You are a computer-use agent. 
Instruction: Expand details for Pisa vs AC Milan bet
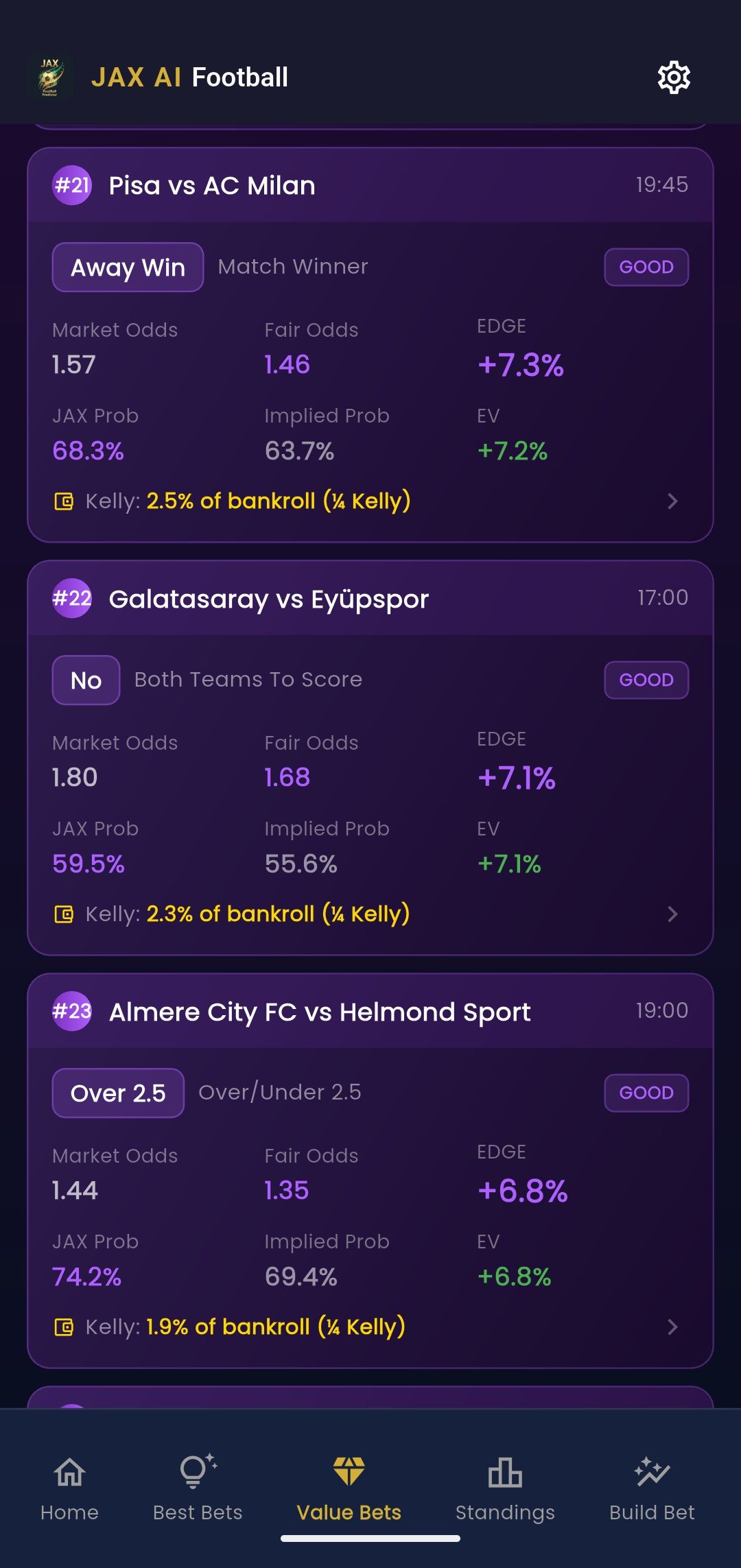(x=673, y=501)
